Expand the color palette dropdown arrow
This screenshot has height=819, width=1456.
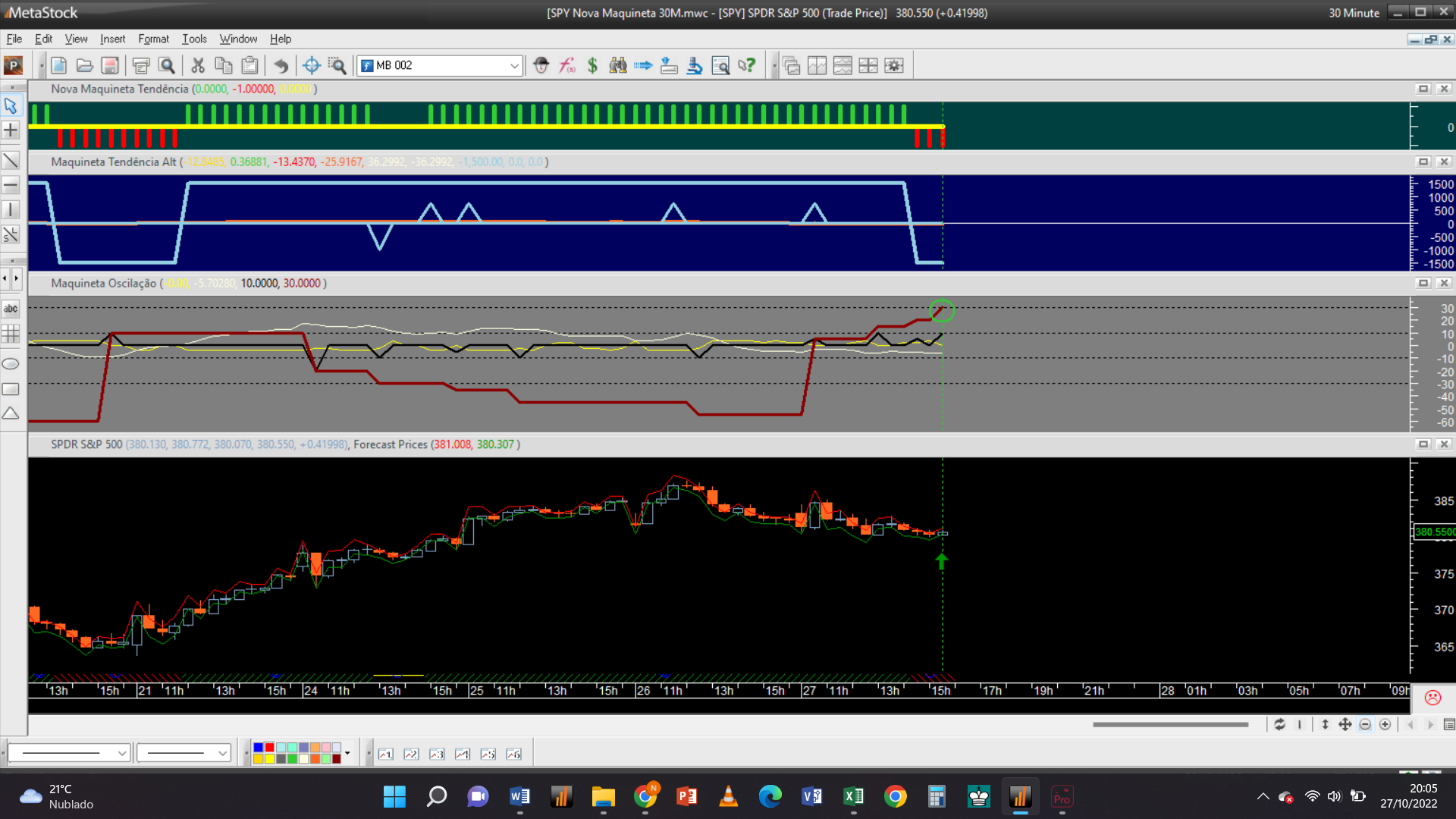[x=347, y=753]
